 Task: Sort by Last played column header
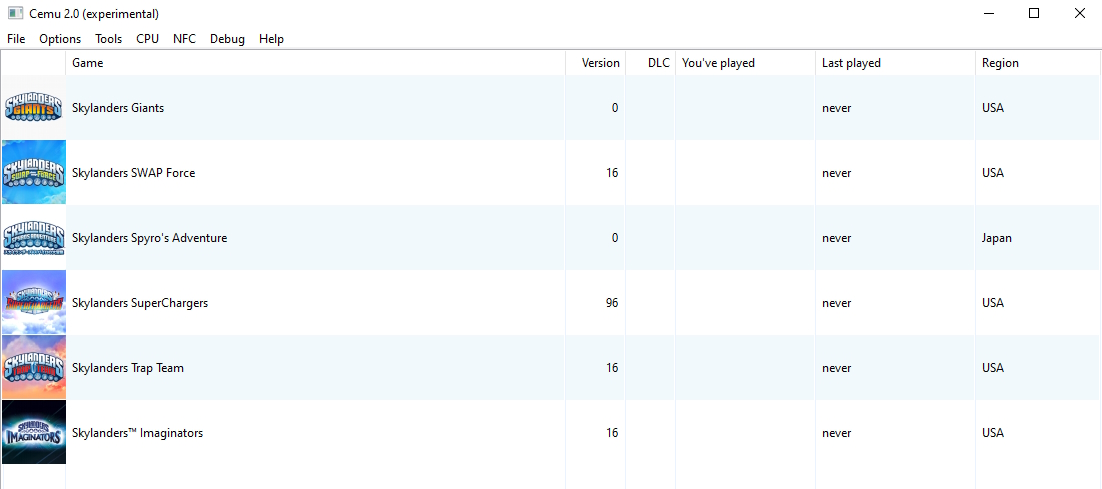coord(895,63)
